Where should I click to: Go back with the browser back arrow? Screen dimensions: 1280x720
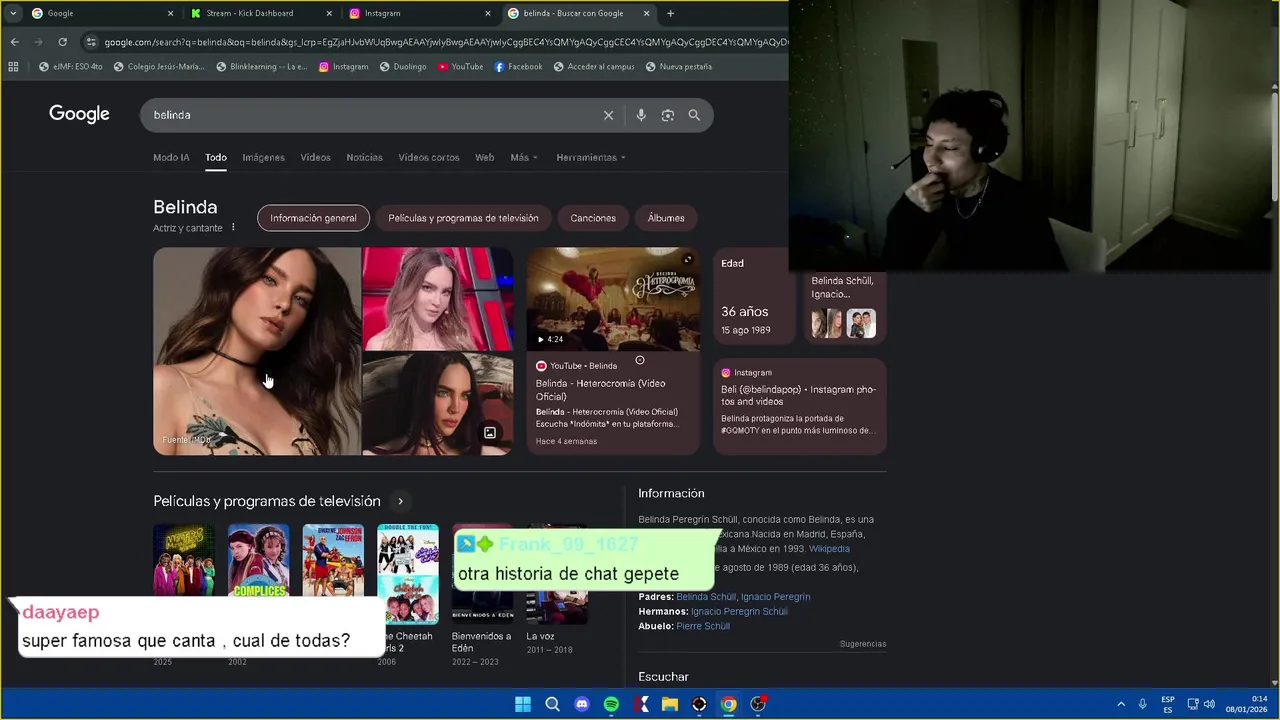coord(14,42)
